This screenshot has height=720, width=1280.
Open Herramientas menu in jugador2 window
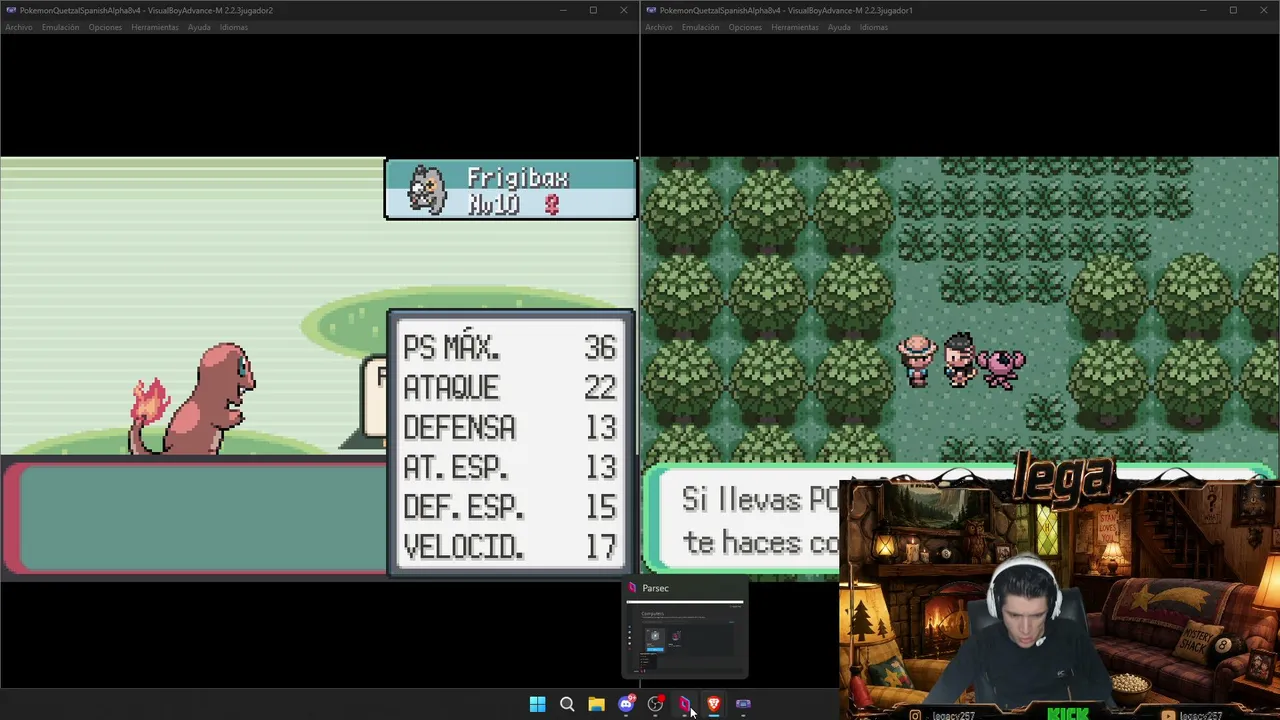[x=155, y=27]
